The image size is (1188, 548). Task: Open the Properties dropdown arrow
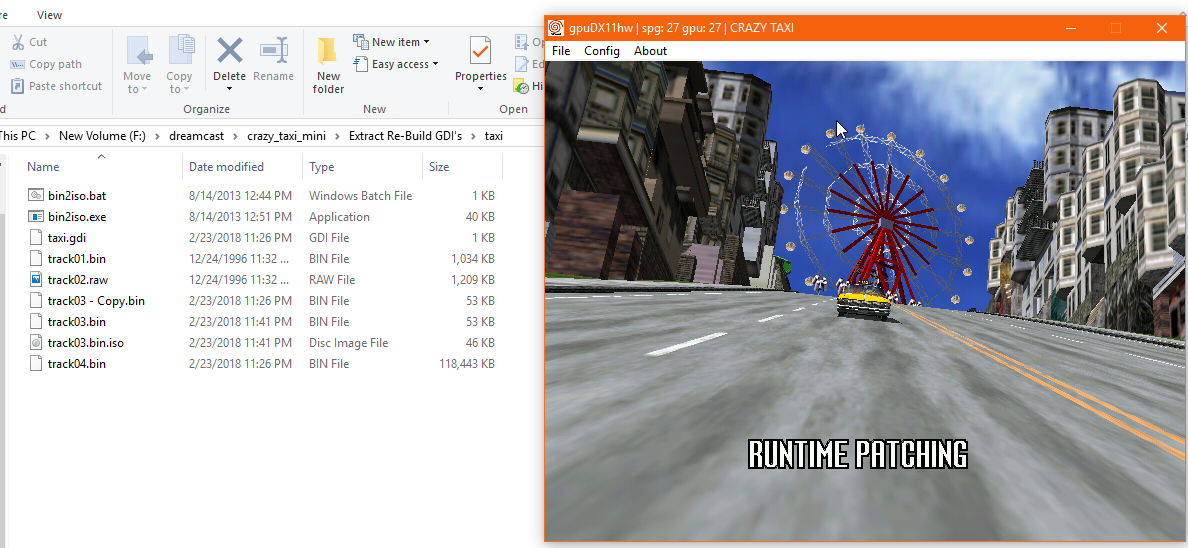tap(480, 89)
